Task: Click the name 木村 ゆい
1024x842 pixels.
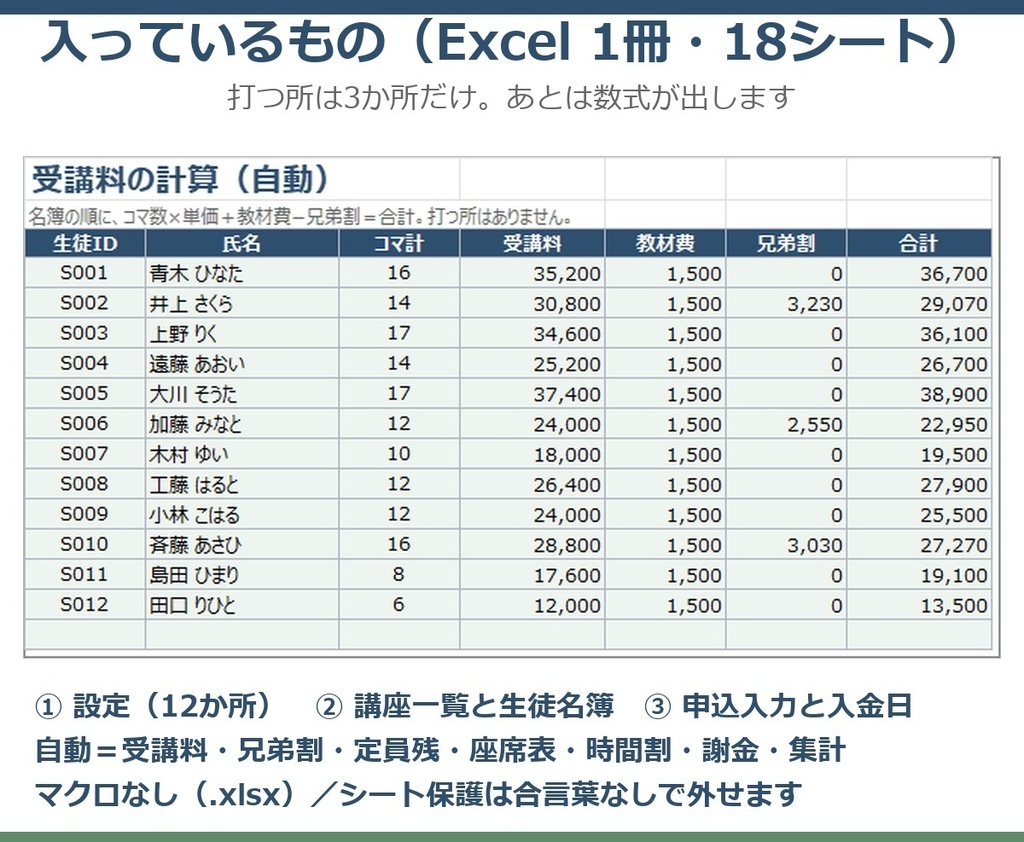Action: (x=189, y=454)
